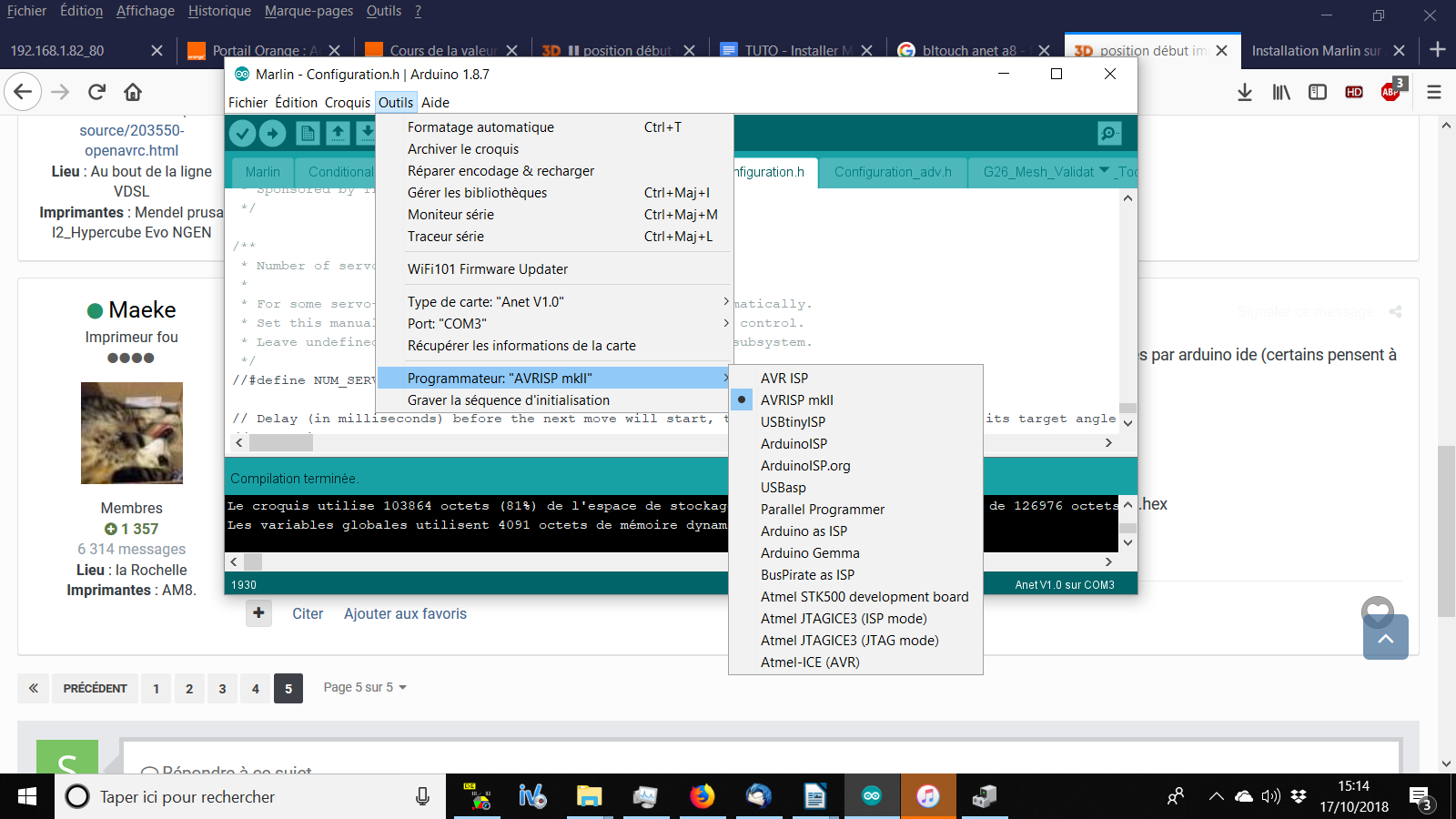Click the Arduino New sketch icon

(308, 134)
